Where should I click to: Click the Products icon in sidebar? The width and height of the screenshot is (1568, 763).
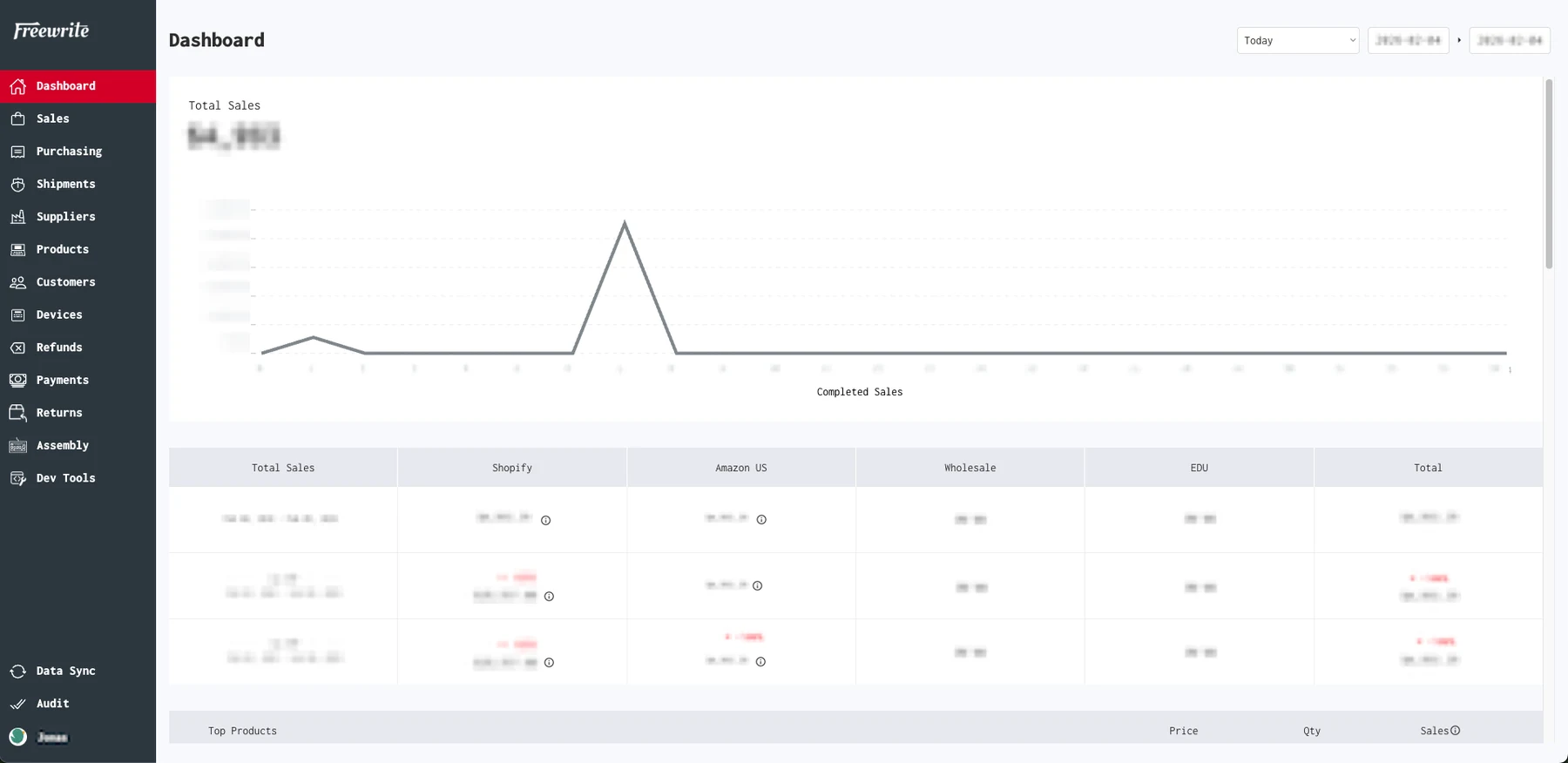[17, 249]
